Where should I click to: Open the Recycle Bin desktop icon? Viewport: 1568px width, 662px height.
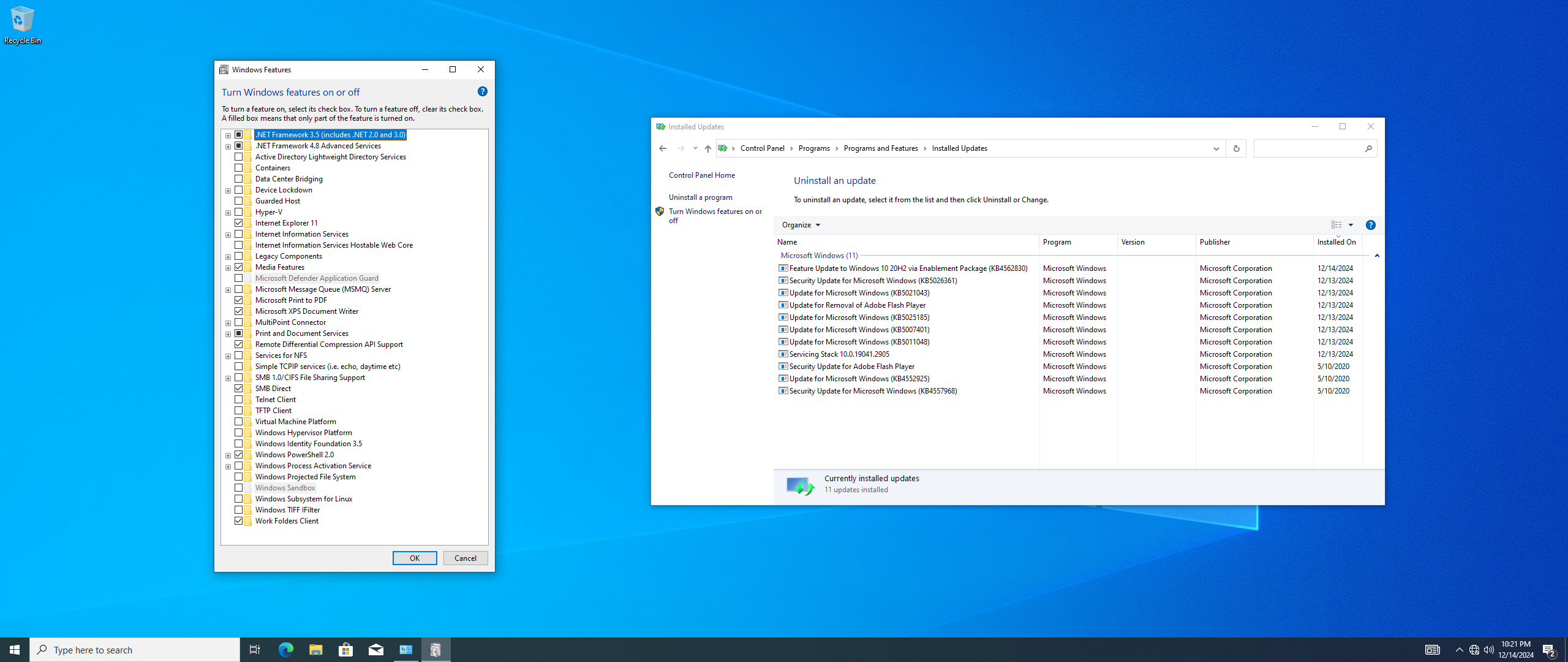[23, 25]
